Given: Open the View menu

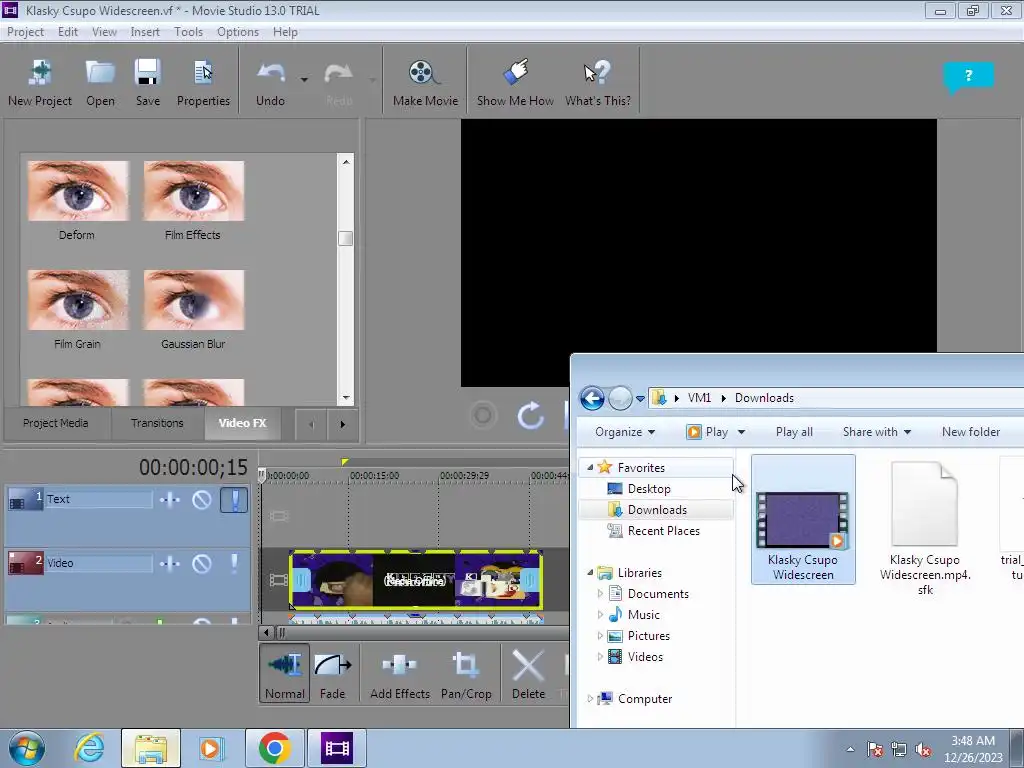Looking at the screenshot, I should pyautogui.click(x=104, y=32).
